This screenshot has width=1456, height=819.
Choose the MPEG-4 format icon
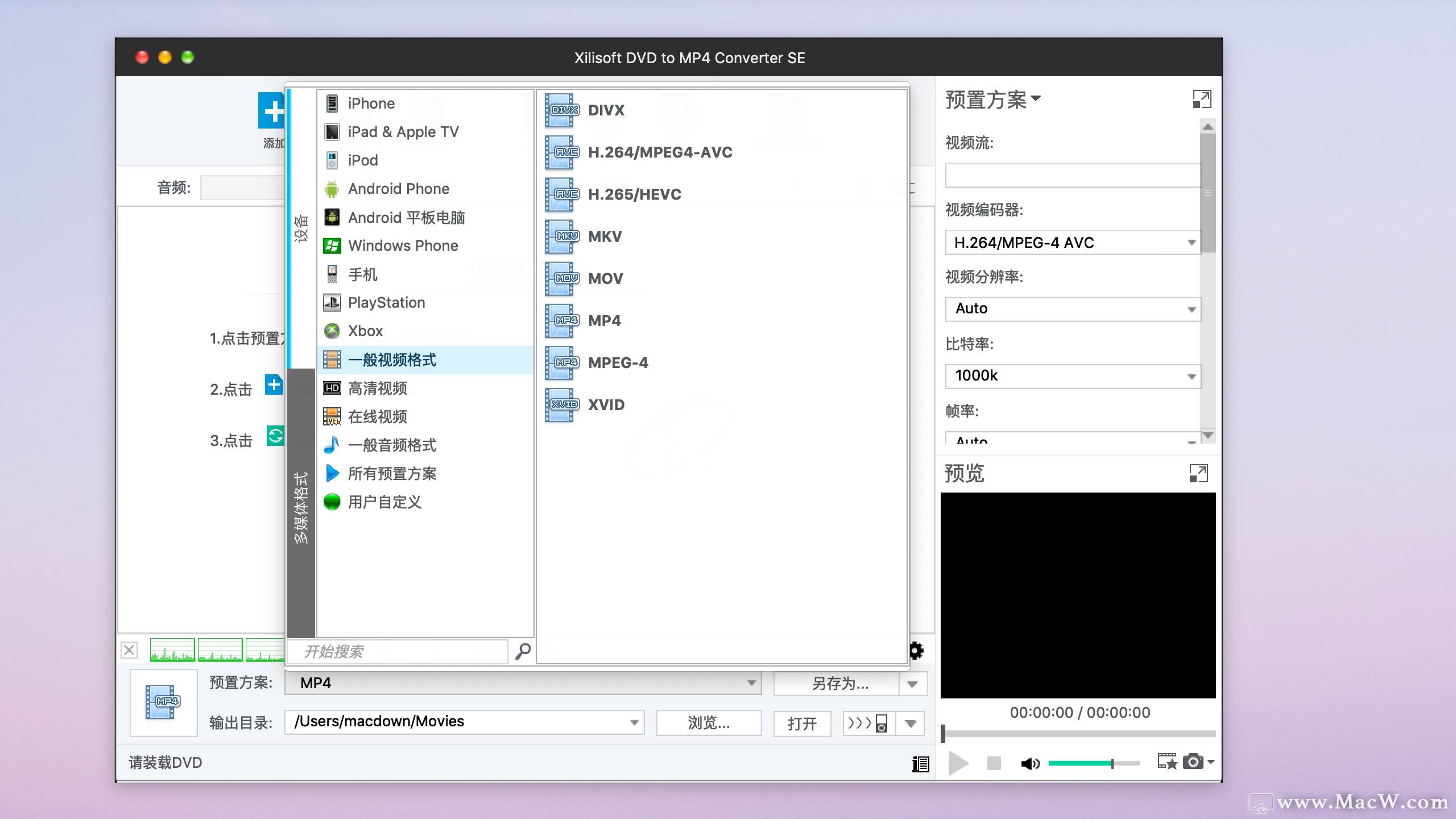pos(562,363)
